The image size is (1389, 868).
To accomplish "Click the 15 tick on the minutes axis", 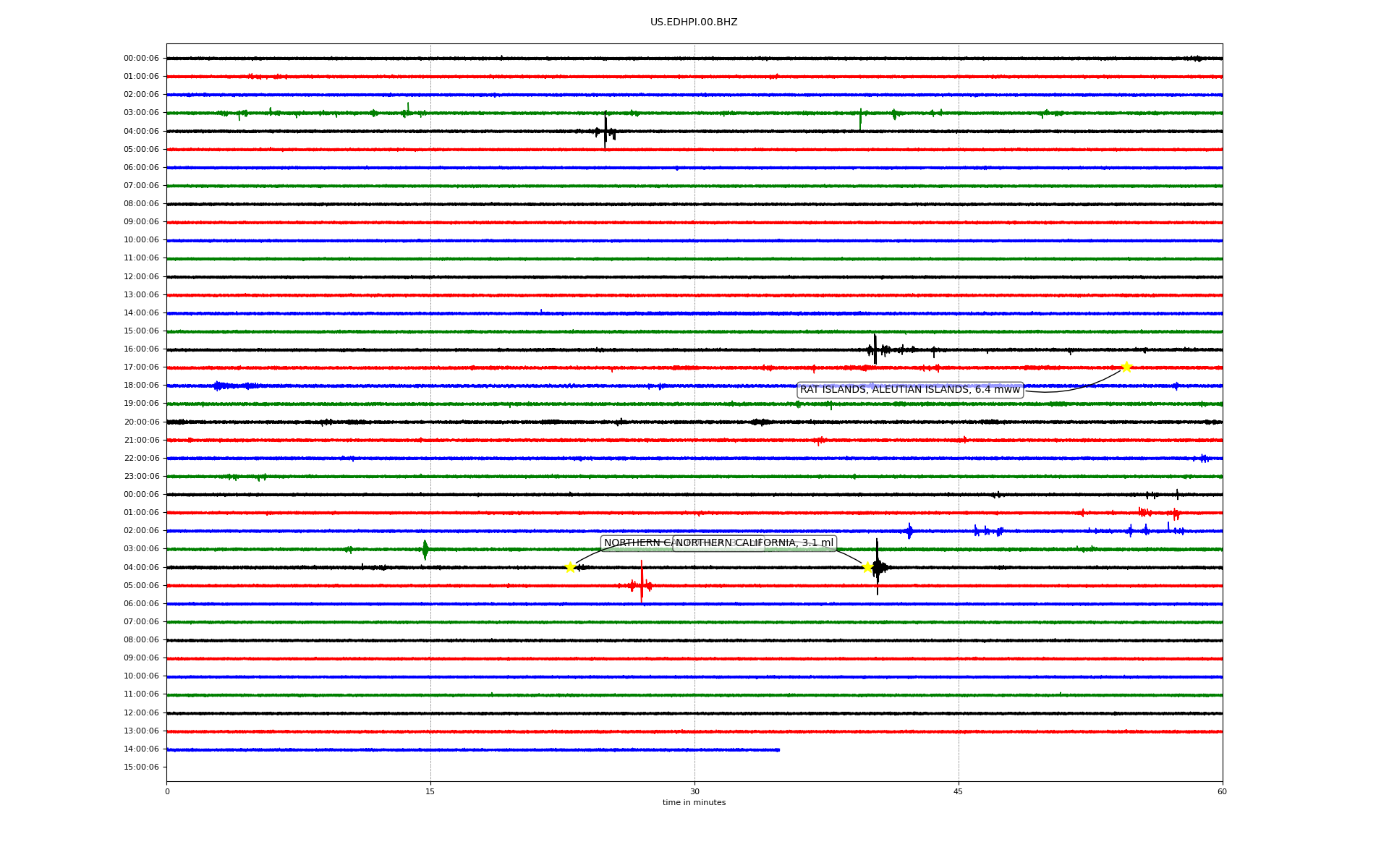I will click(430, 791).
